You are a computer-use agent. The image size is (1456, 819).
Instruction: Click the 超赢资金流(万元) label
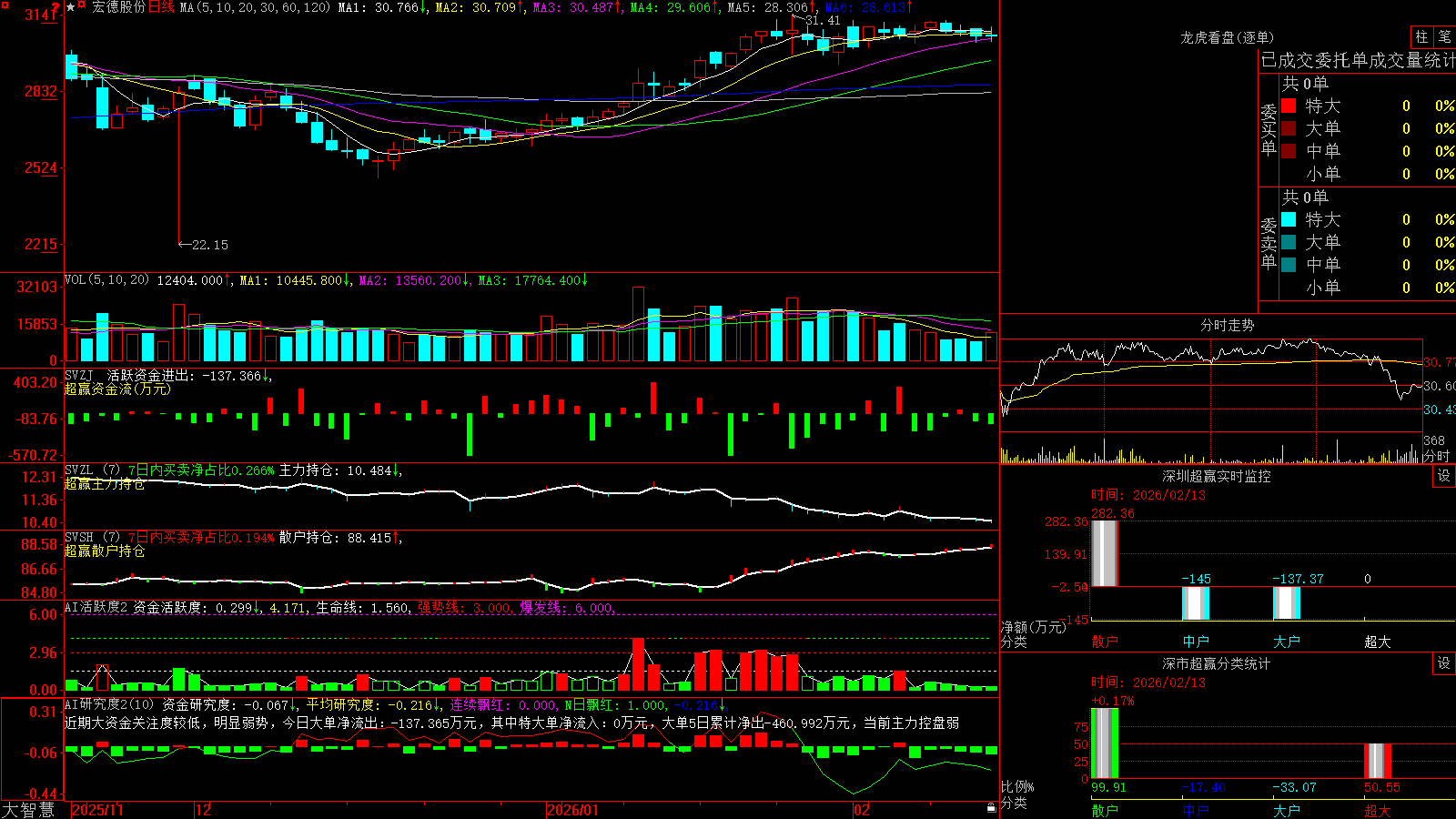[x=117, y=389]
